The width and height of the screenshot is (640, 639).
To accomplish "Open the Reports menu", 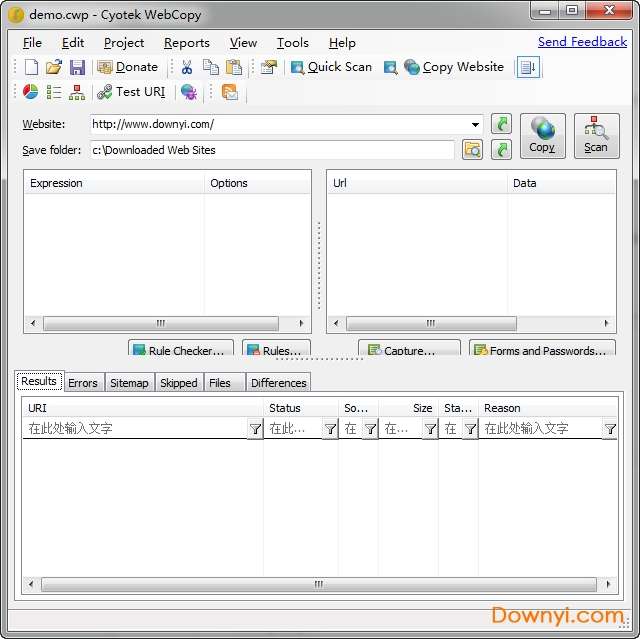I will point(187,43).
